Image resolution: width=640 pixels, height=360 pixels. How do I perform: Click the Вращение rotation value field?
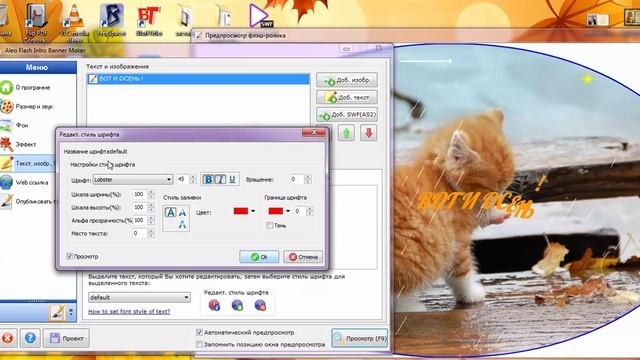pos(297,179)
